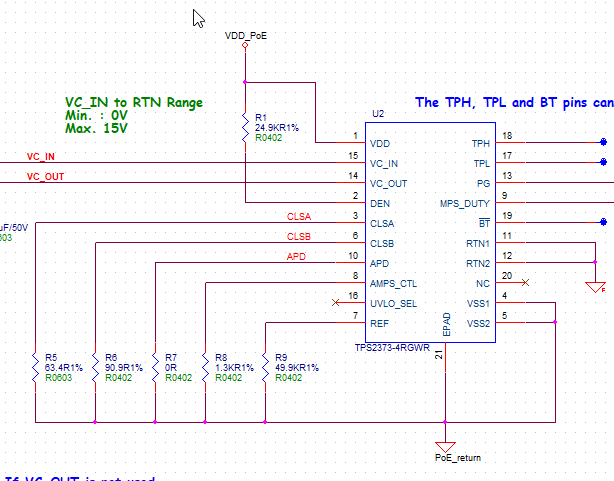Select the UVLO_SEL pin name on U2

393,304
